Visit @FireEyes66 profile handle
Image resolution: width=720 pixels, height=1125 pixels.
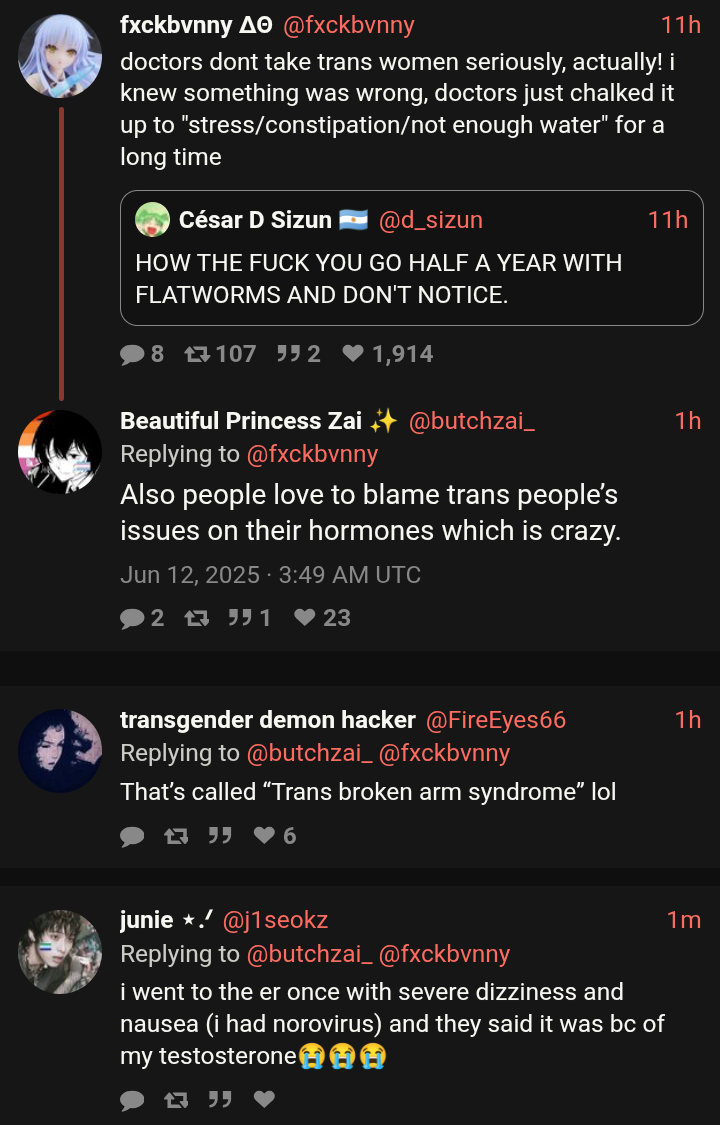[x=496, y=719]
